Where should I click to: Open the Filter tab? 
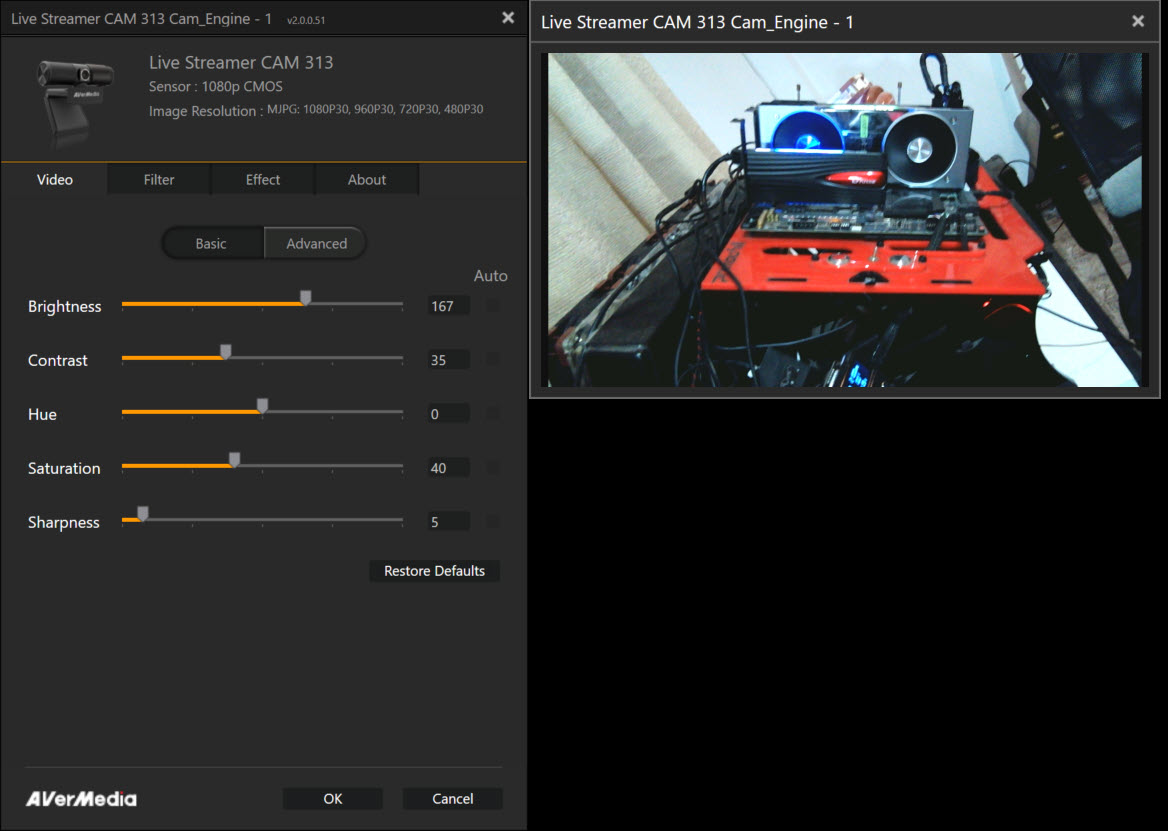pos(159,179)
